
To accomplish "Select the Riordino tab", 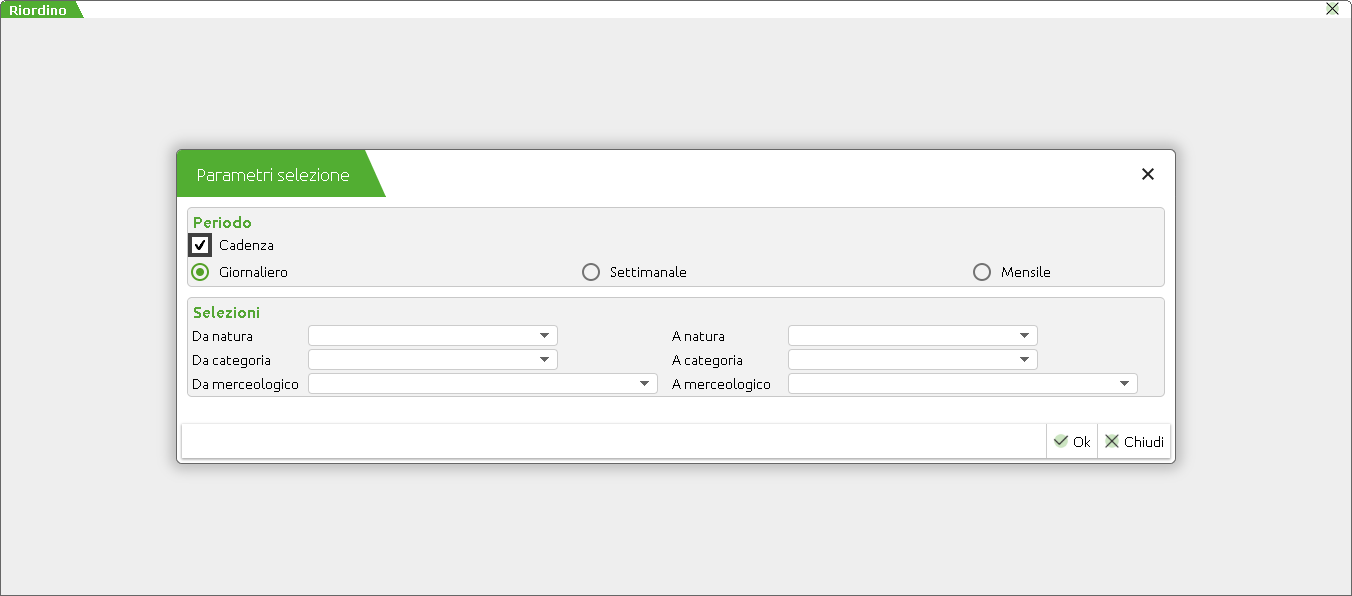I will [x=38, y=10].
